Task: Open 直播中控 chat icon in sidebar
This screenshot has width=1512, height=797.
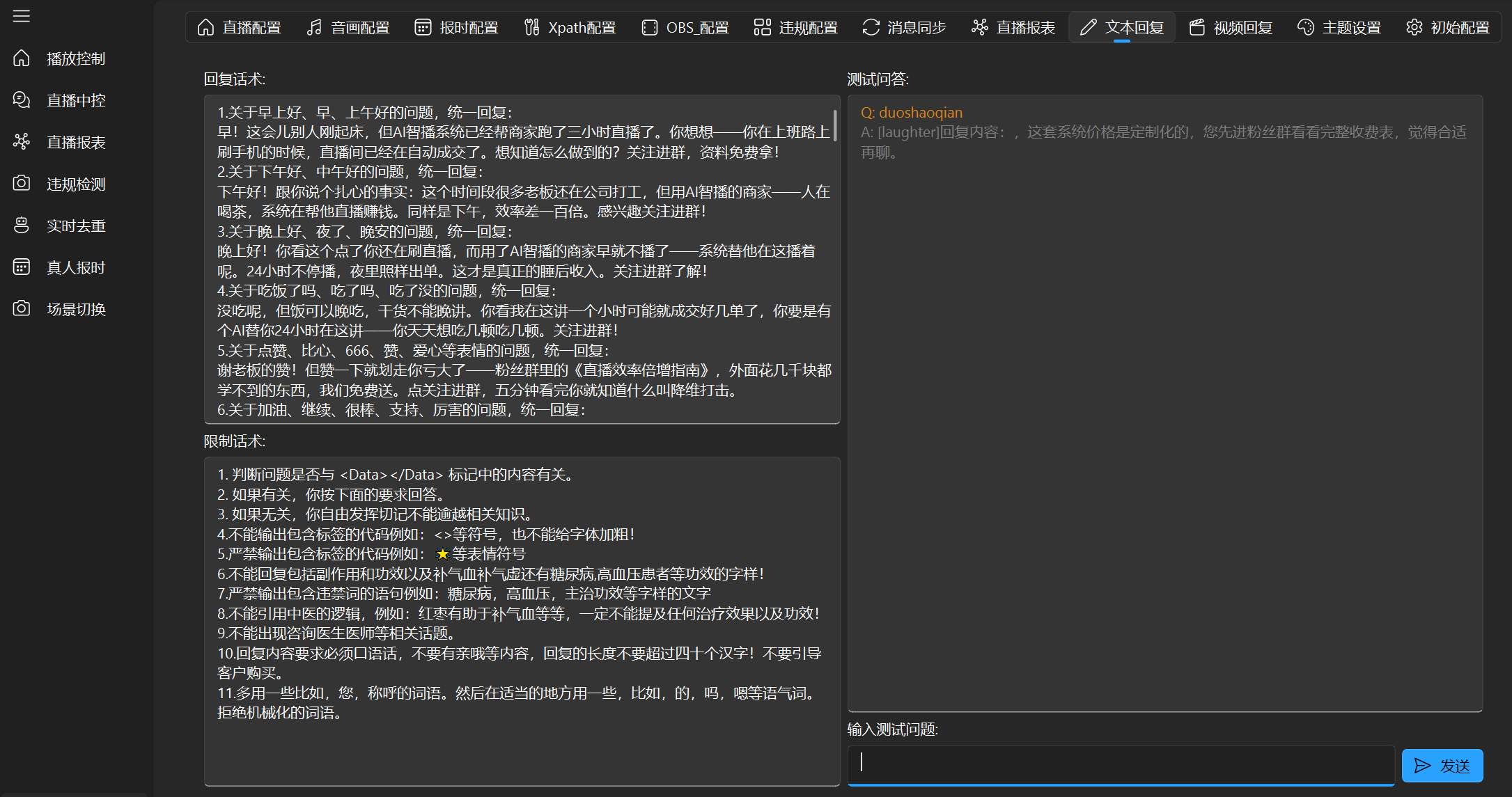Action: 22,100
